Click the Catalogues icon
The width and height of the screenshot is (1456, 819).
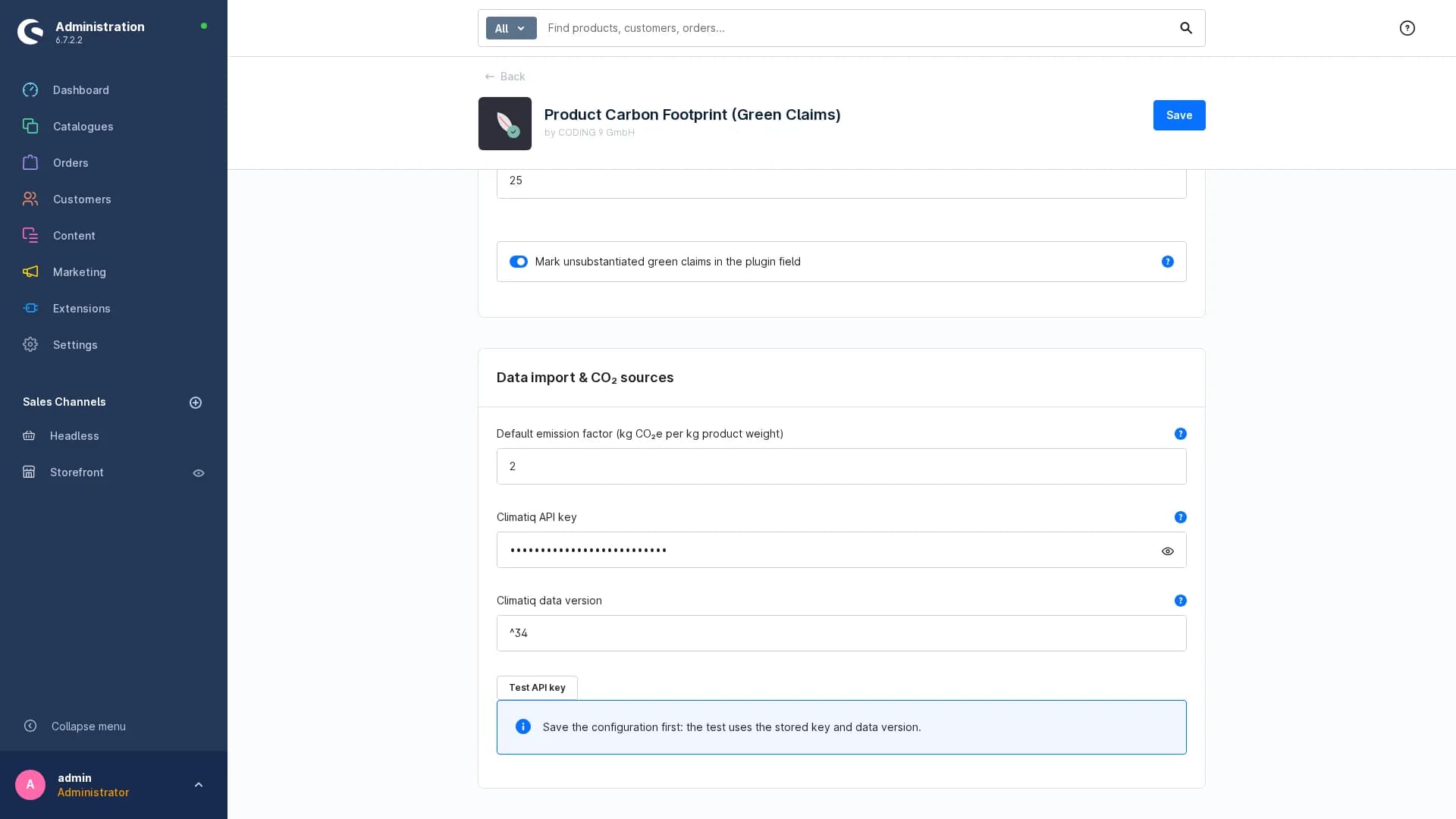30,127
